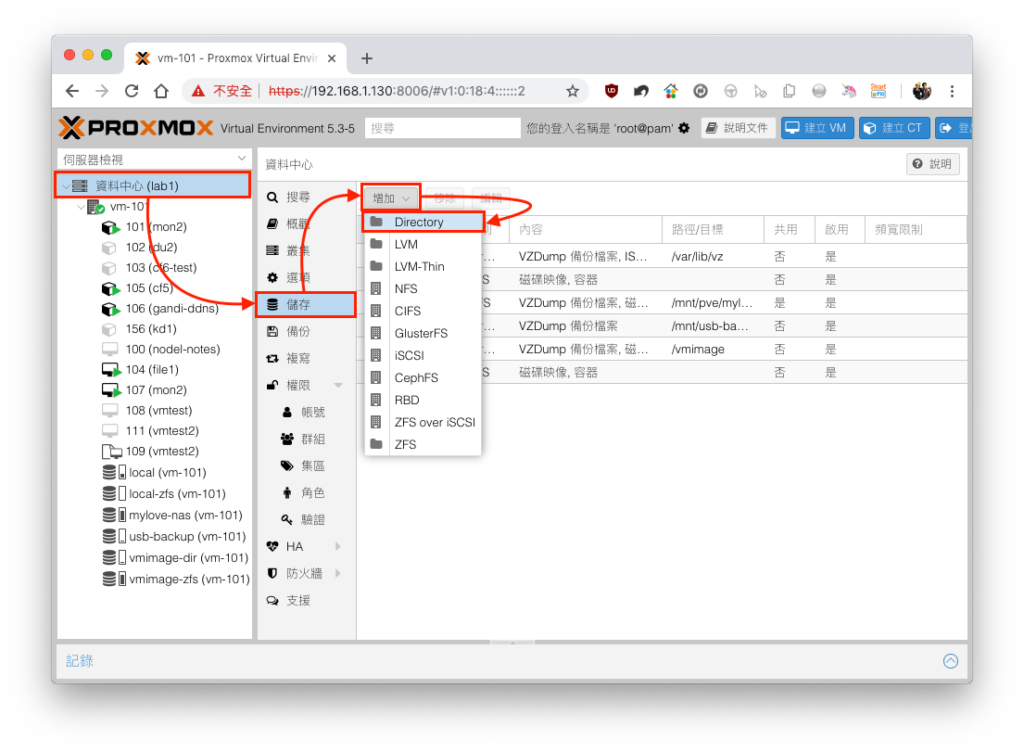This screenshot has width=1024, height=752.
Task: Collapse the 資料中心 (lab1) tree node
Action: coord(66,186)
